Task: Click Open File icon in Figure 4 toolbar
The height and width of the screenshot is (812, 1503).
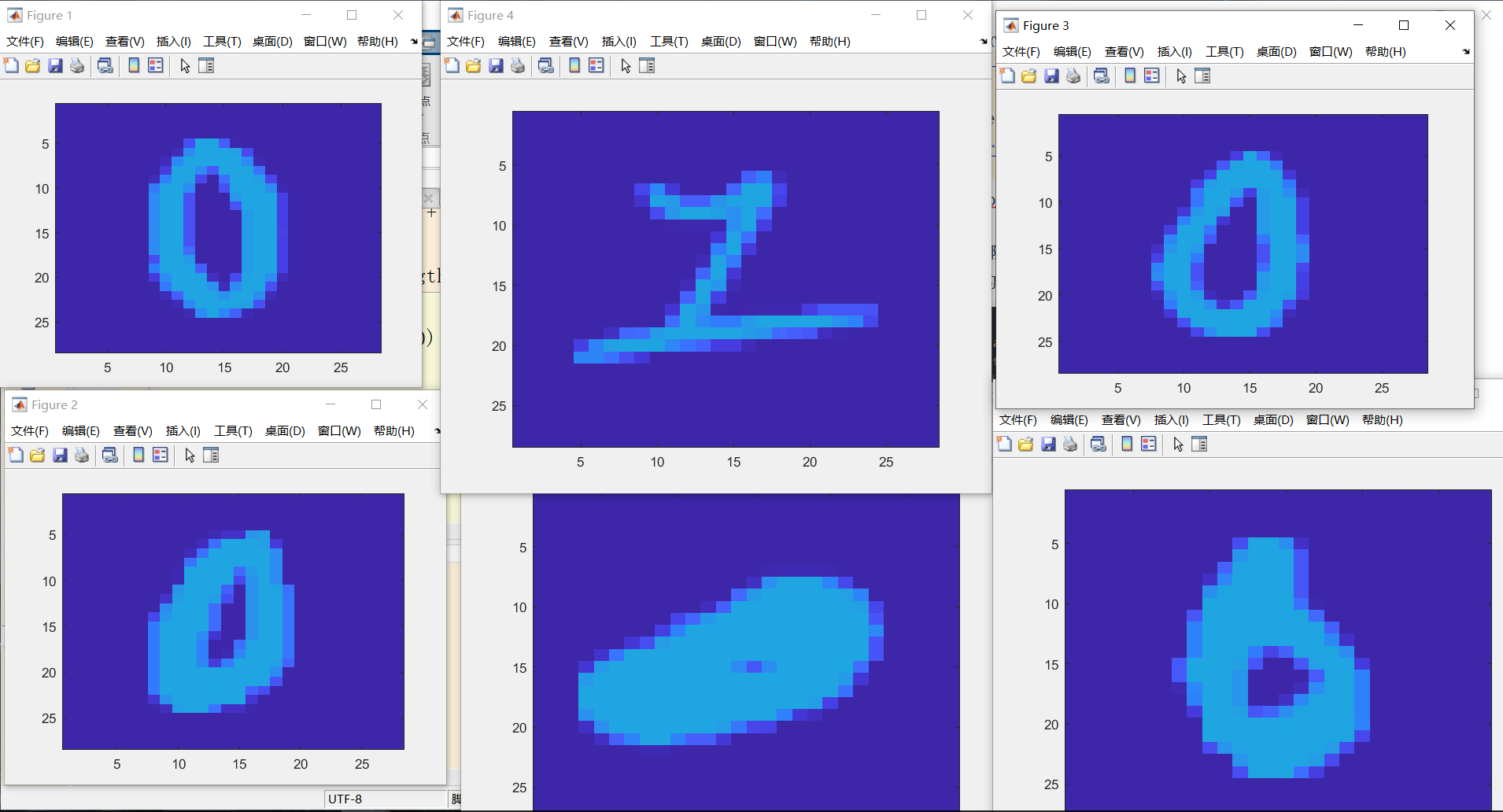Action: tap(474, 65)
